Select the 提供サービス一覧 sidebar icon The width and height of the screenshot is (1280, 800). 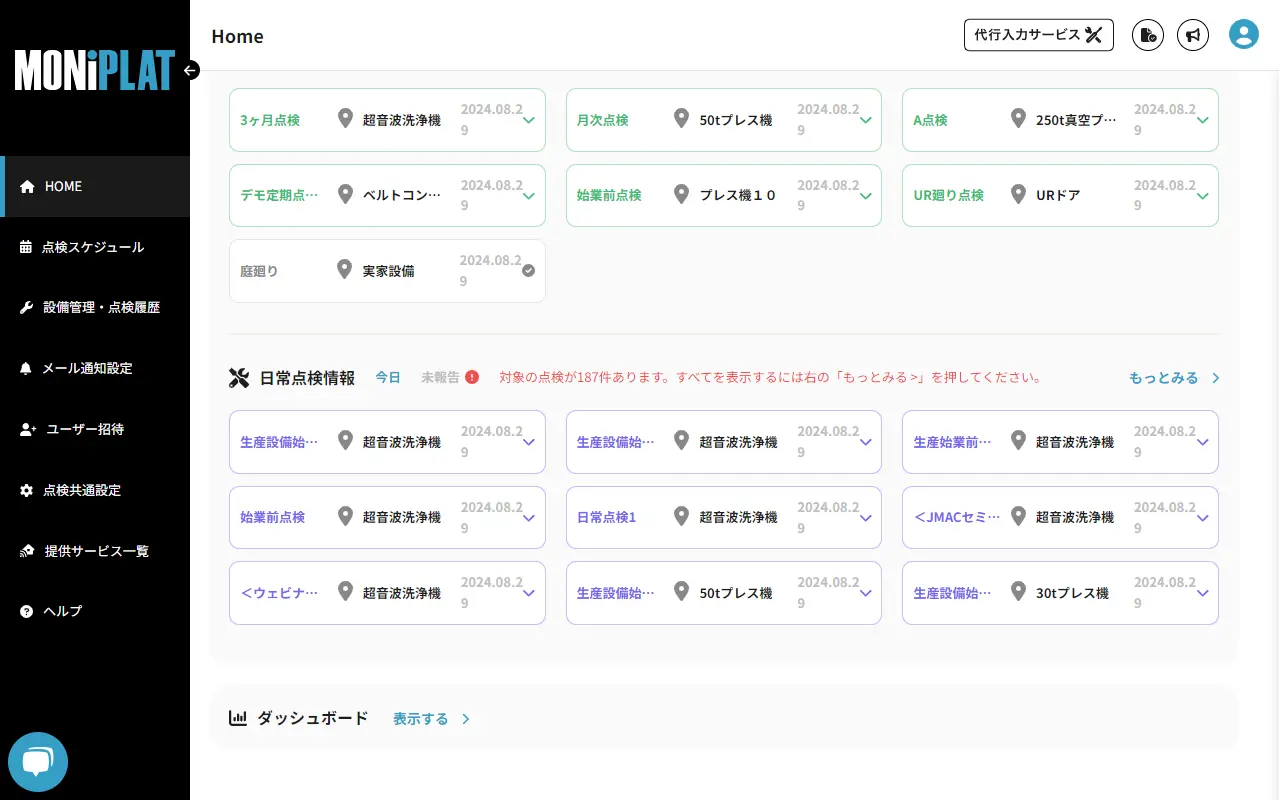click(x=25, y=550)
